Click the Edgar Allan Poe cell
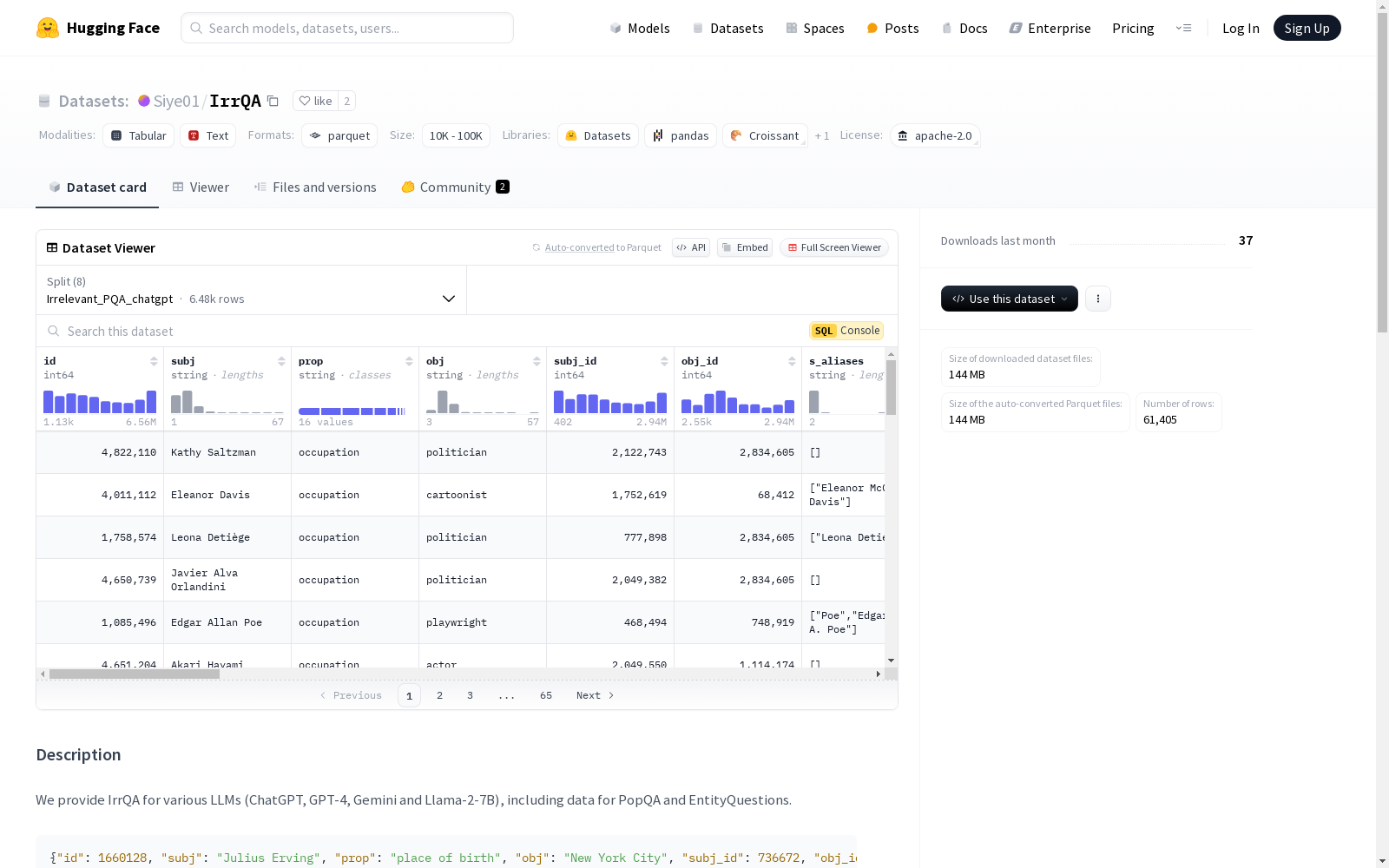The image size is (1389, 868). (x=227, y=622)
